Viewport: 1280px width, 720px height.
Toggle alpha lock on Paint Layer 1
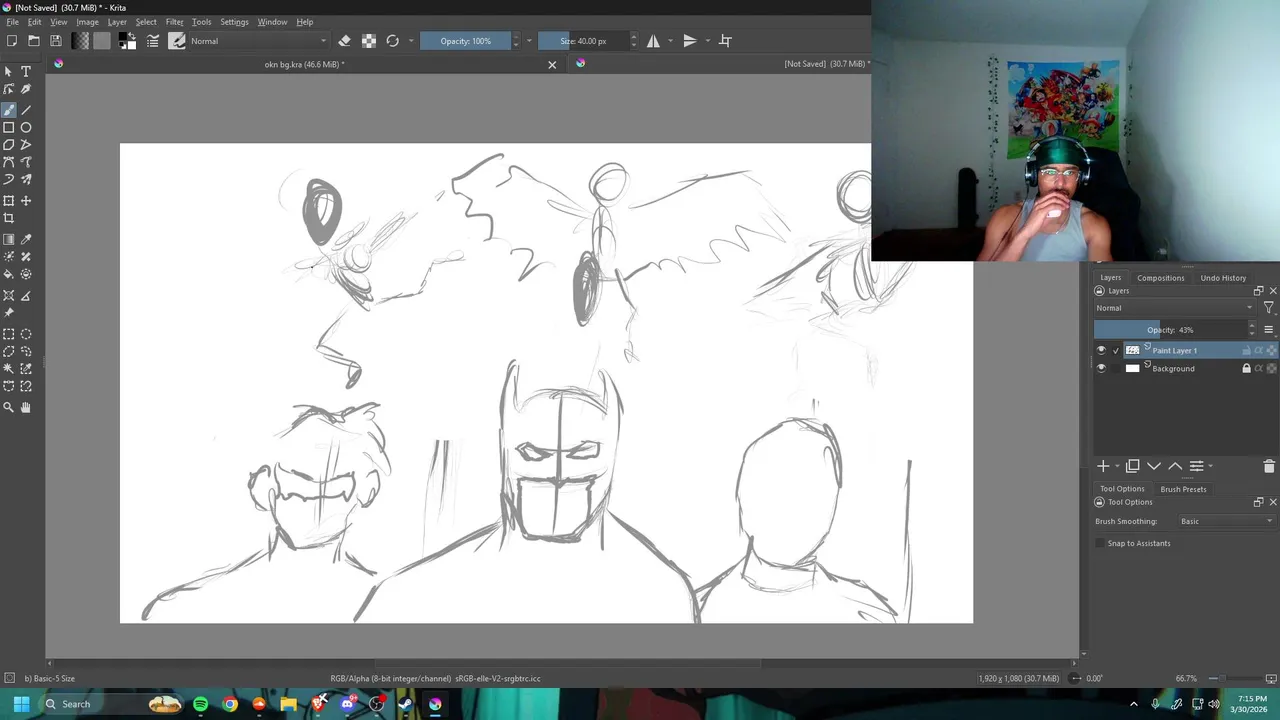point(1272,350)
